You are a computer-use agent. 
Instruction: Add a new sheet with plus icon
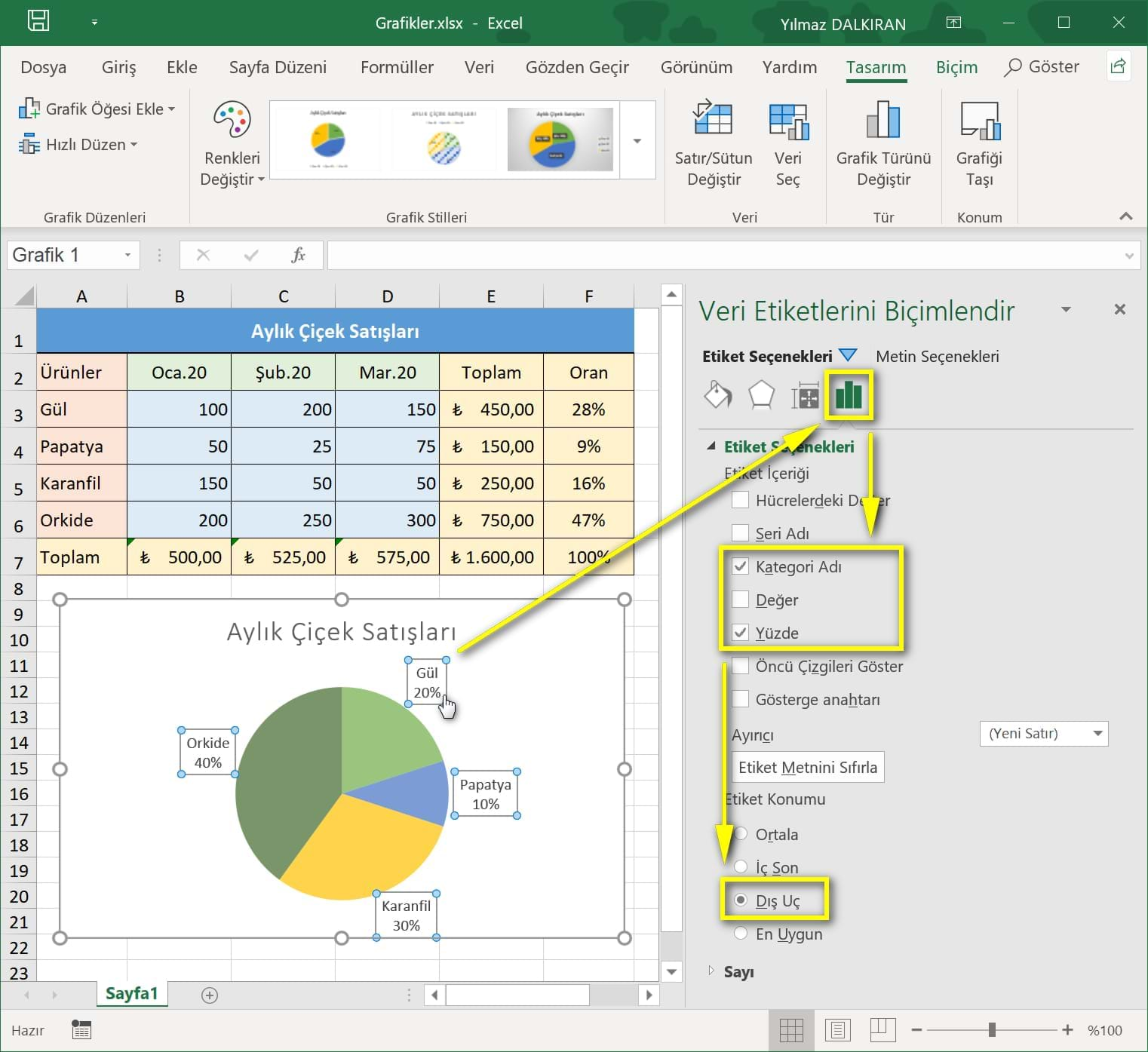point(210,995)
